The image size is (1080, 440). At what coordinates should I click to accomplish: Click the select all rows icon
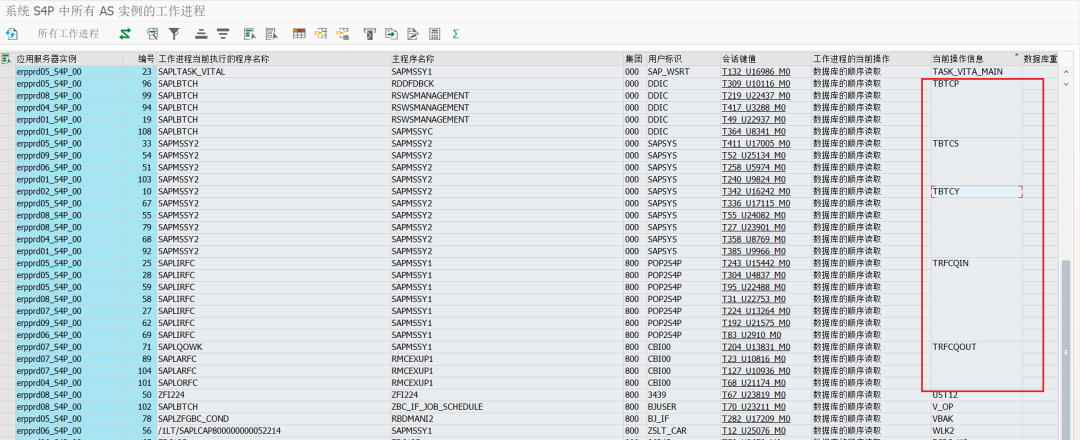click(x=249, y=33)
